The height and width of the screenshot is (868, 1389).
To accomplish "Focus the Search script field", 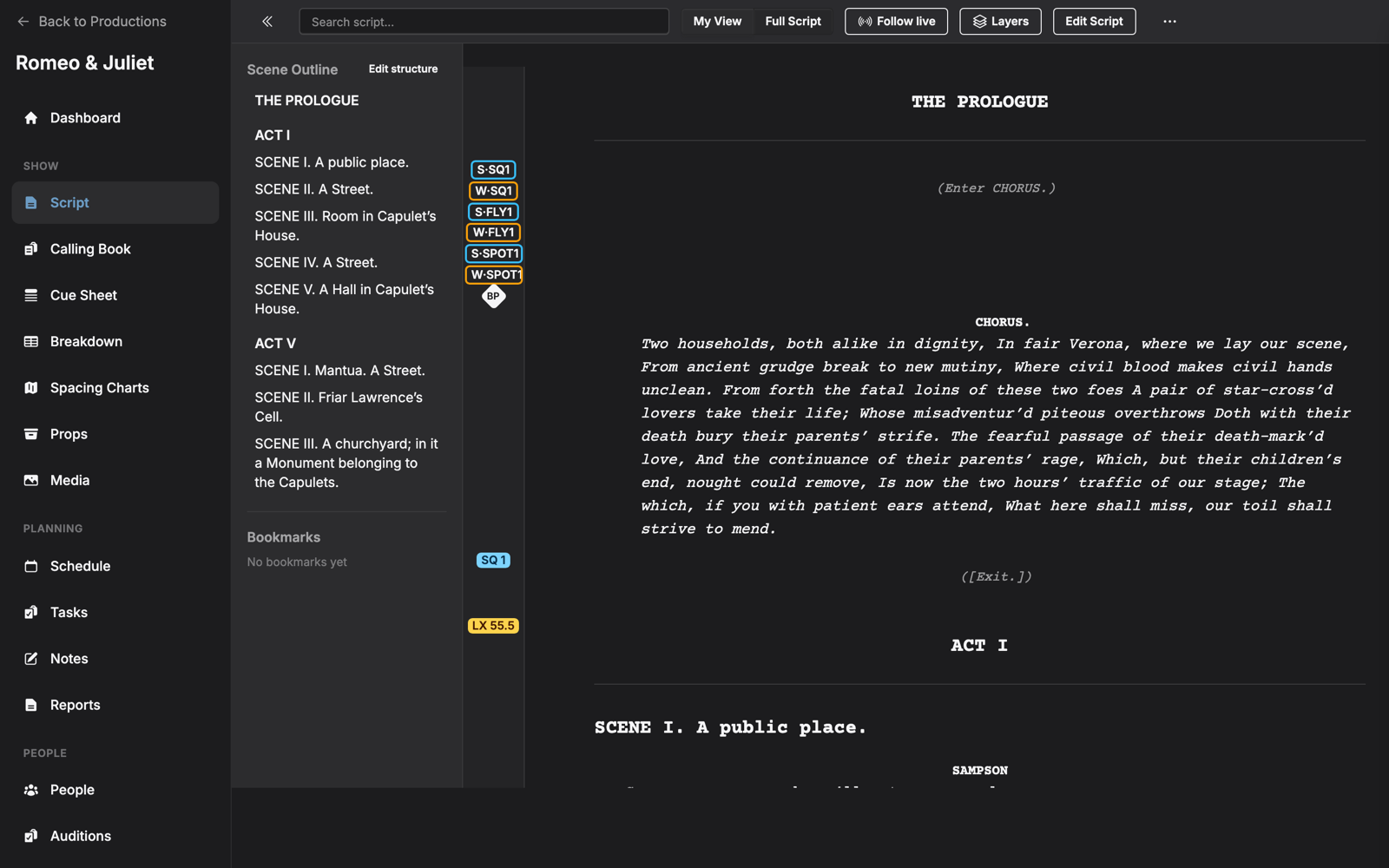I will (484, 22).
